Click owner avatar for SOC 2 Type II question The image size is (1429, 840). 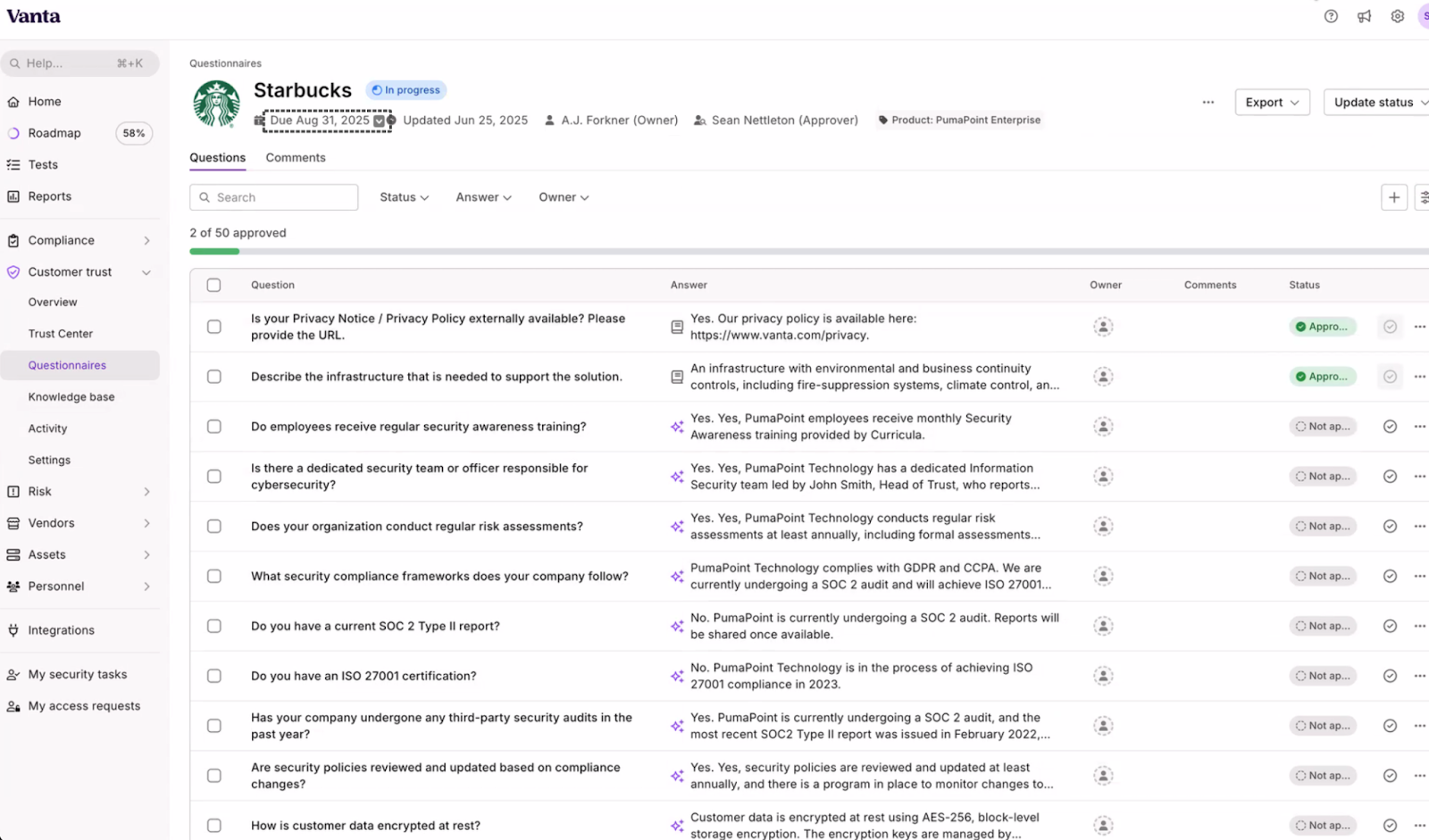coord(1103,627)
